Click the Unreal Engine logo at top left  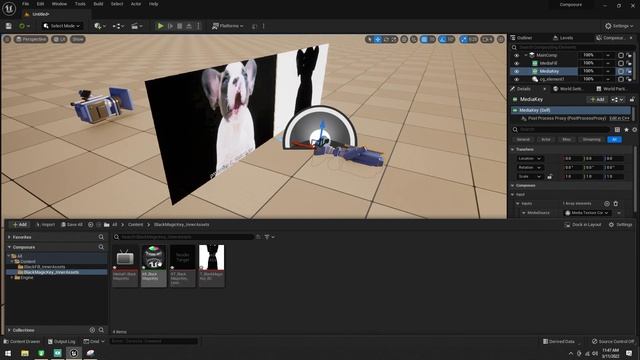[x=9, y=8]
